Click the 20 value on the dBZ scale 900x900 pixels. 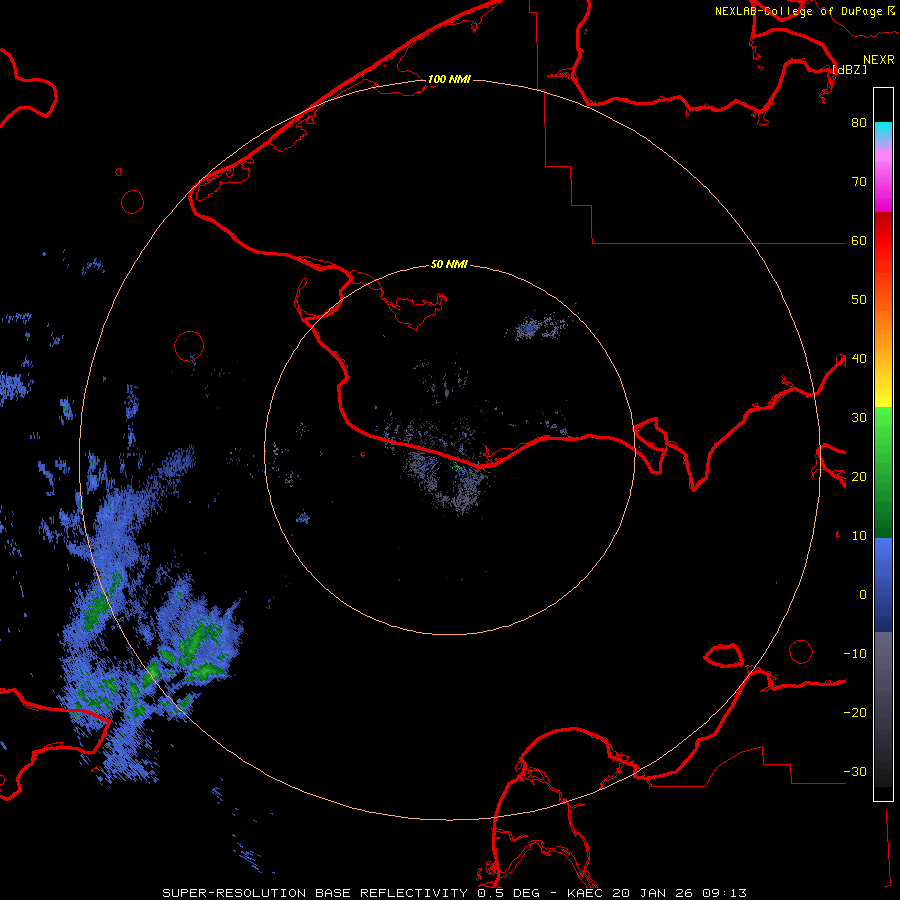click(x=859, y=477)
